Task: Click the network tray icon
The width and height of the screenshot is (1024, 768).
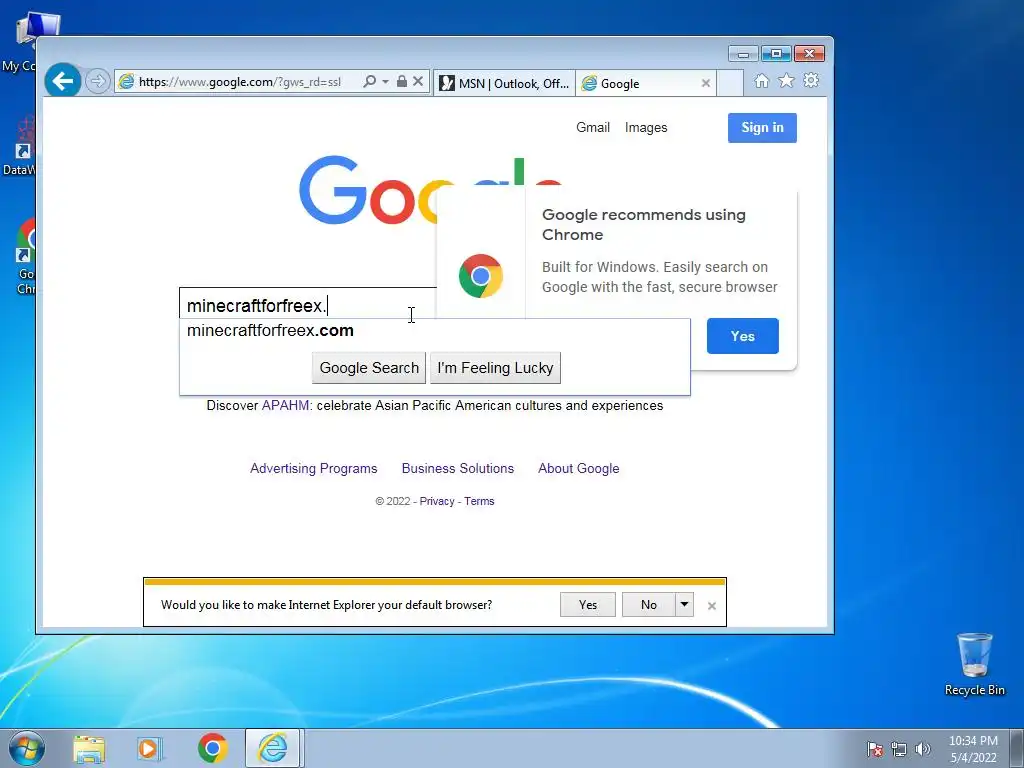Action: tap(899, 749)
